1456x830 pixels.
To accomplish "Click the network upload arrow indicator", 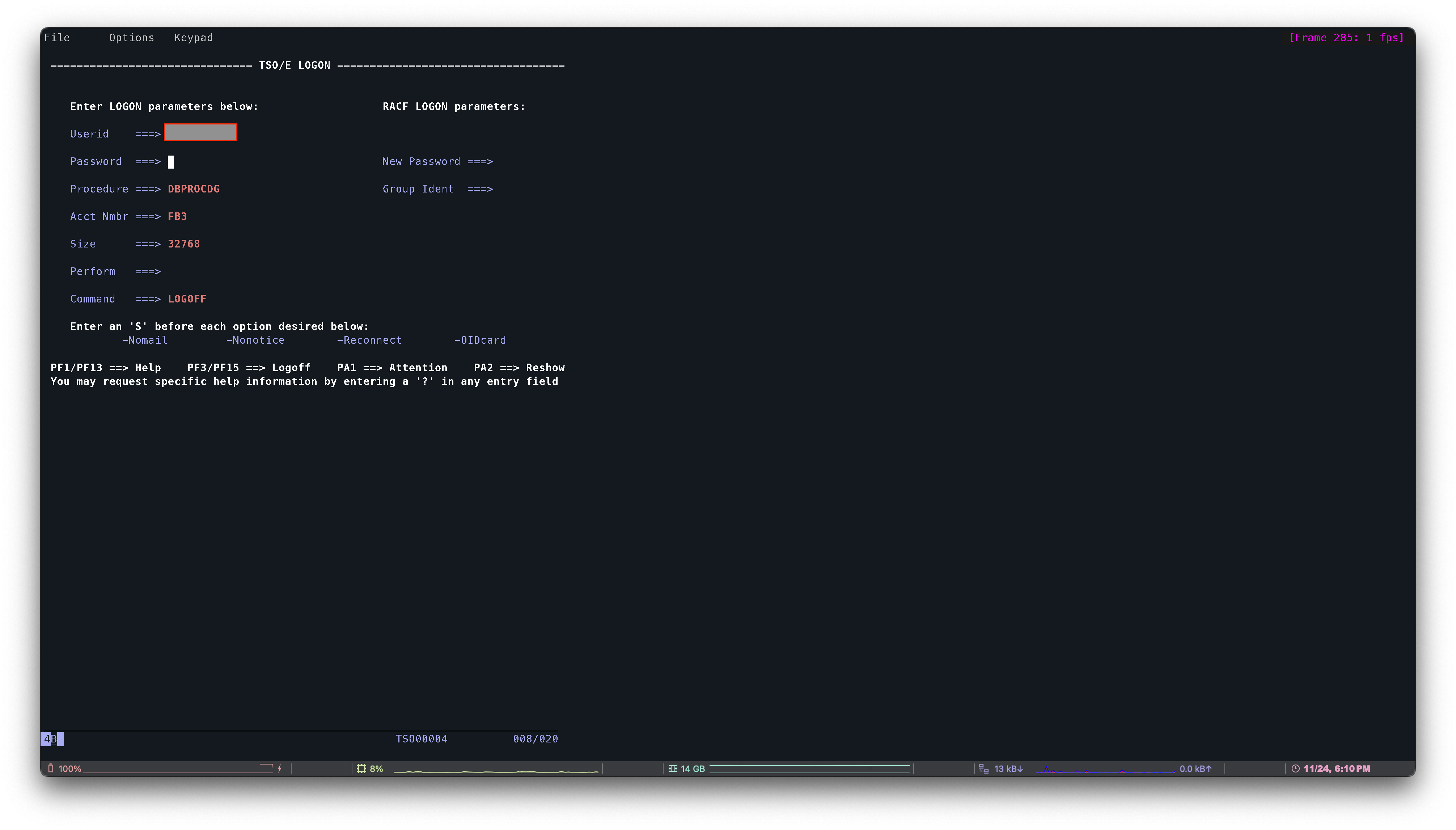I will click(x=1208, y=768).
